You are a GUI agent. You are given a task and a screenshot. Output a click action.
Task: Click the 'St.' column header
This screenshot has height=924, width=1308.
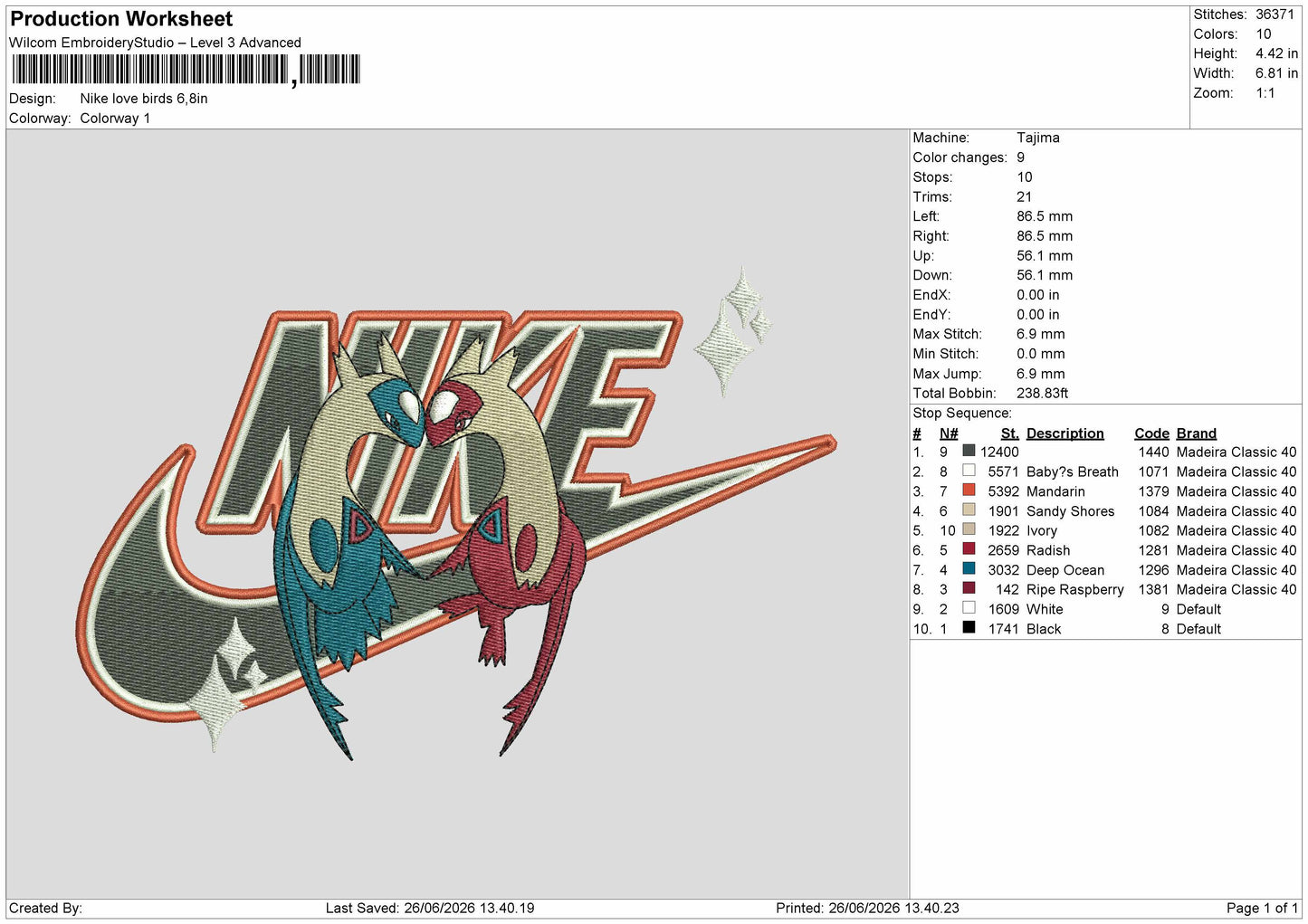pos(1009,433)
